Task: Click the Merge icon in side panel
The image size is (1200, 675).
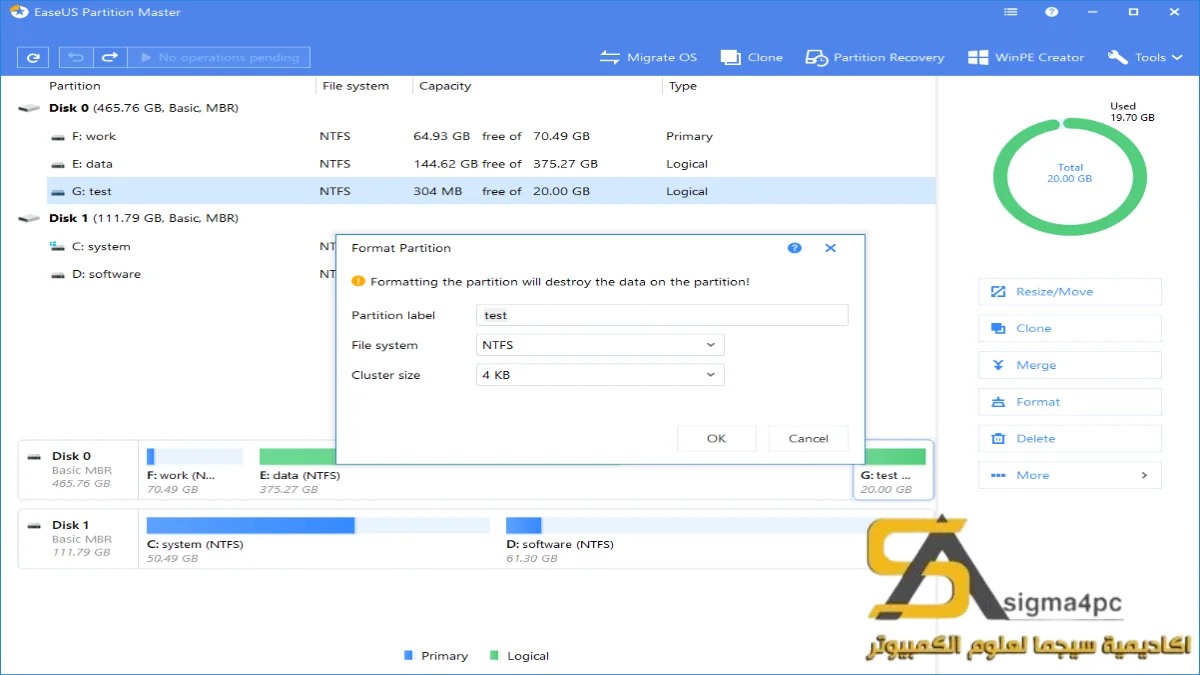Action: click(x=997, y=365)
